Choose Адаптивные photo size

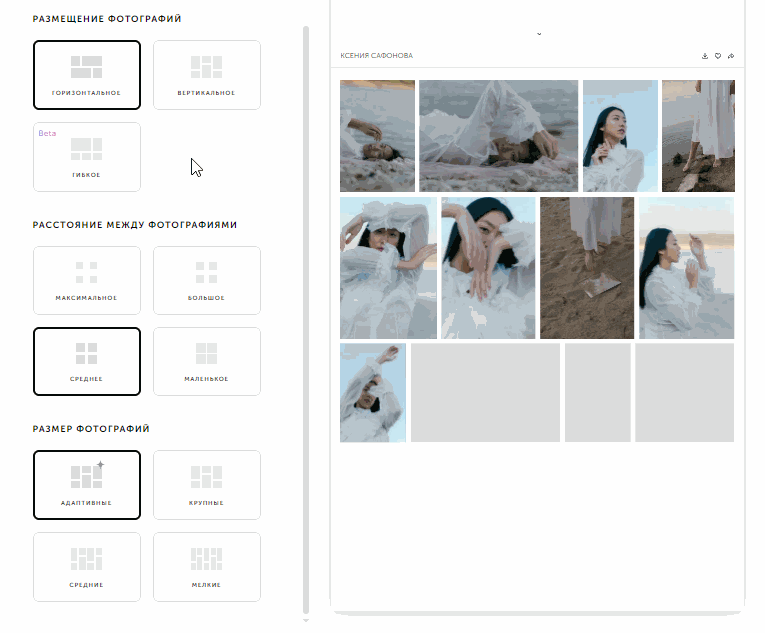pyautogui.click(x=87, y=485)
